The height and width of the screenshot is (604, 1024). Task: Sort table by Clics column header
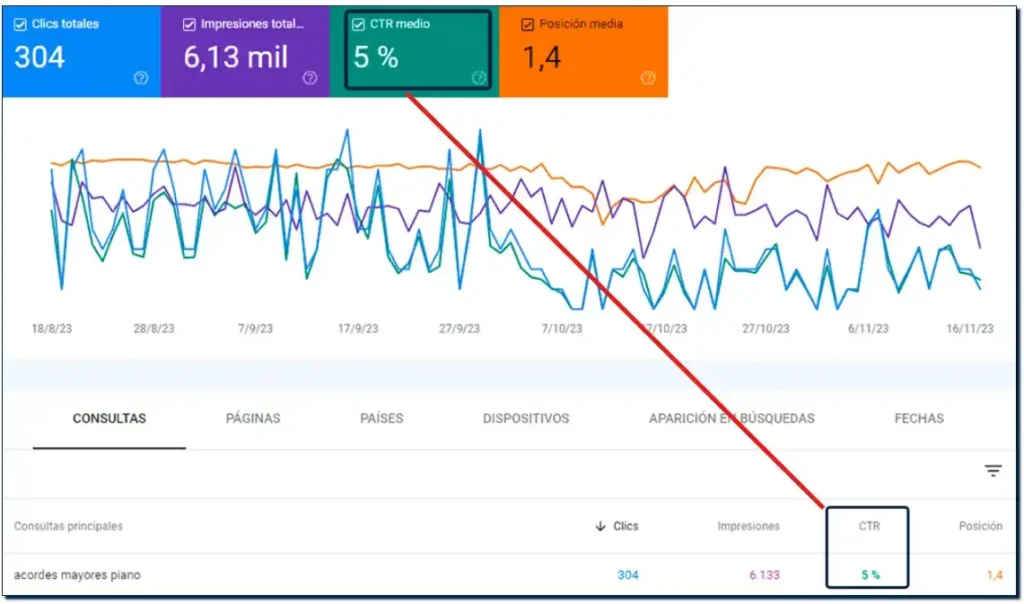(x=626, y=526)
